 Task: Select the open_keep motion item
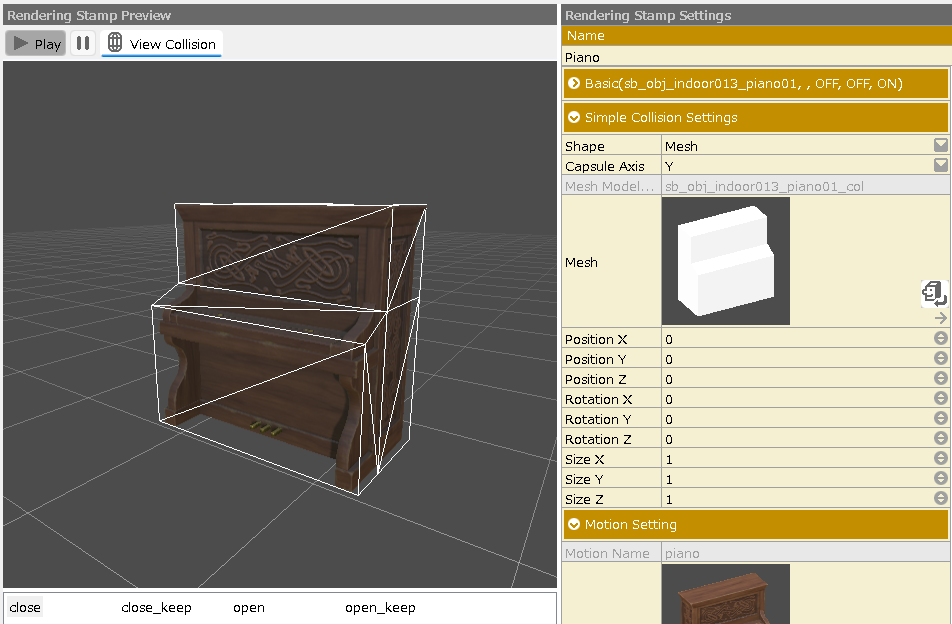point(380,608)
